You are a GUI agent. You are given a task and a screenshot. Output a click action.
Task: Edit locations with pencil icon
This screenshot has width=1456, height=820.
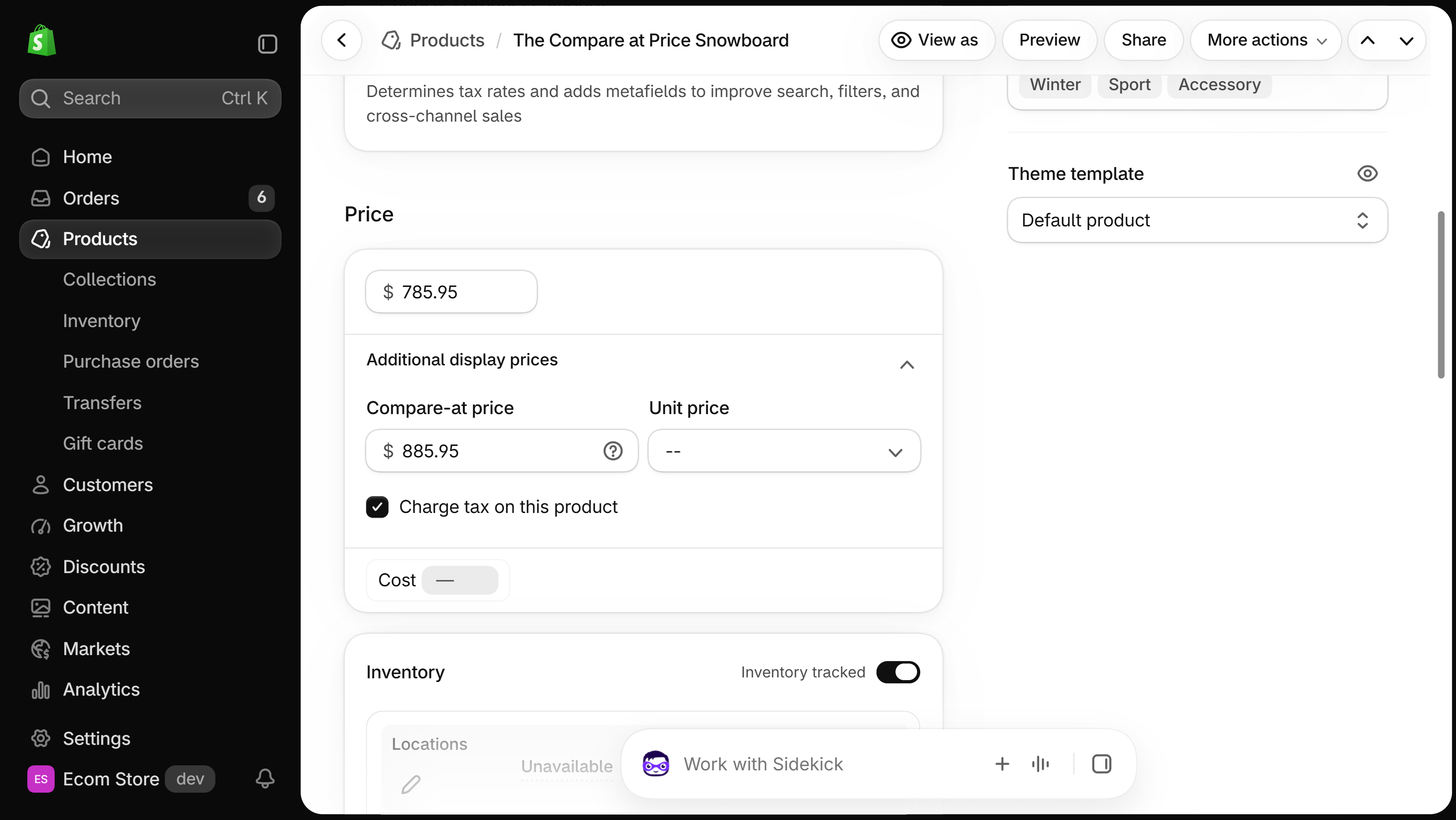click(411, 784)
